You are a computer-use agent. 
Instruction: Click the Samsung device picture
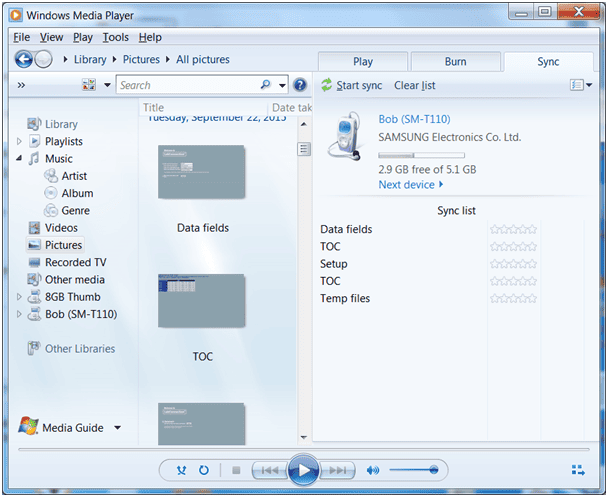344,136
